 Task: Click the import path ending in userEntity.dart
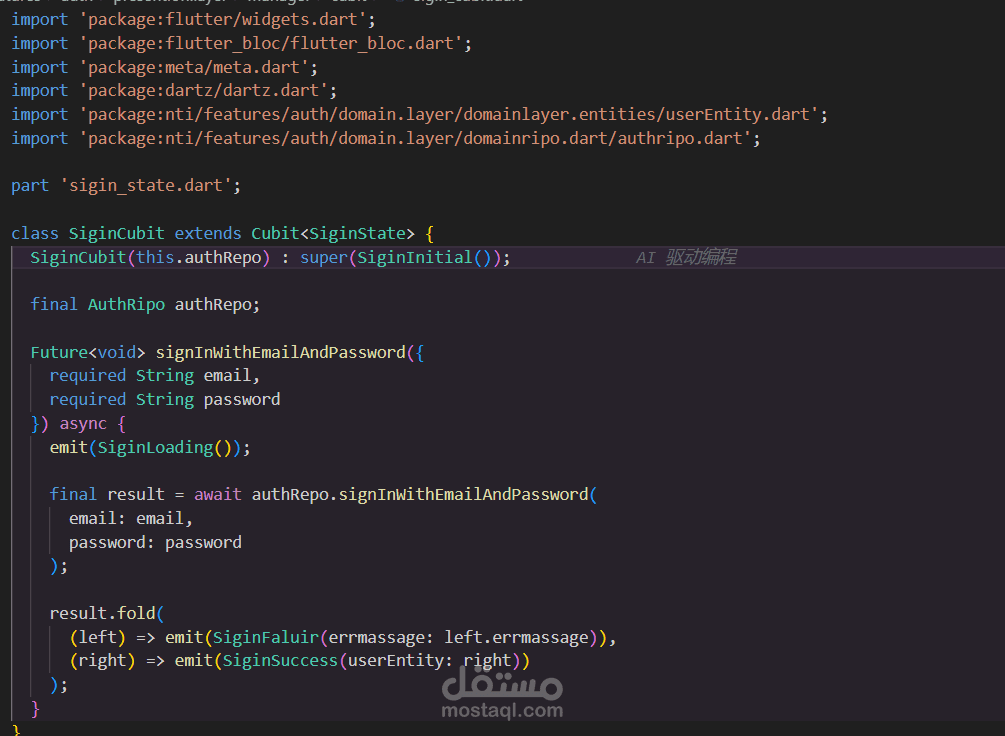pos(449,114)
